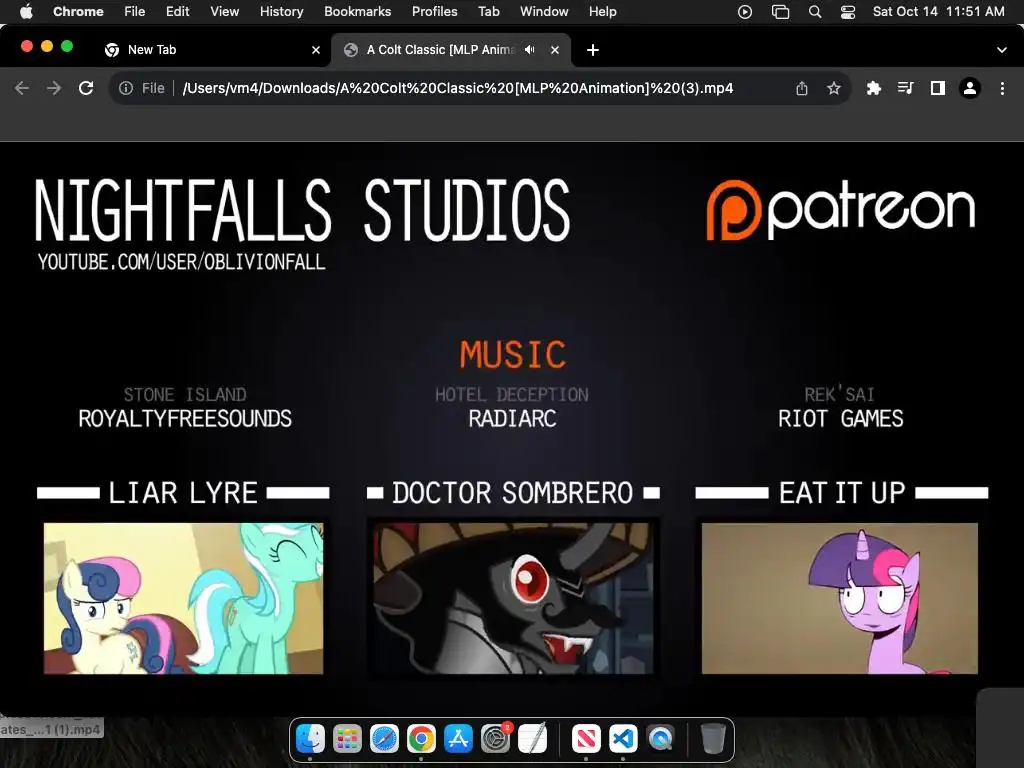Open the History menu
Viewport: 1024px width, 768px height.
click(x=281, y=12)
